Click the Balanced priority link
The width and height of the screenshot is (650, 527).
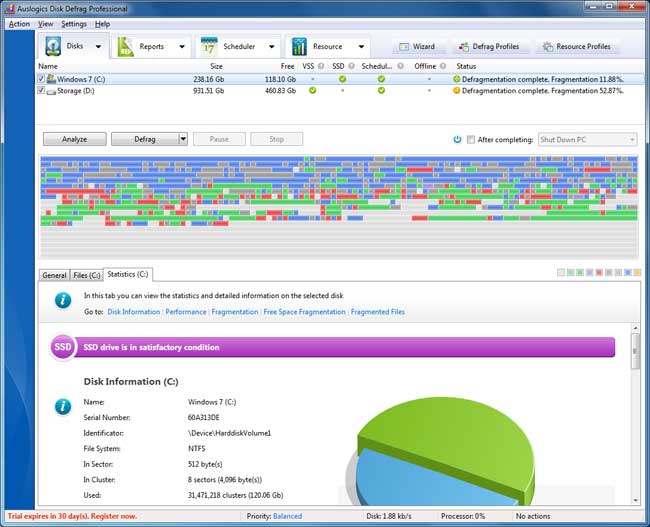287,516
